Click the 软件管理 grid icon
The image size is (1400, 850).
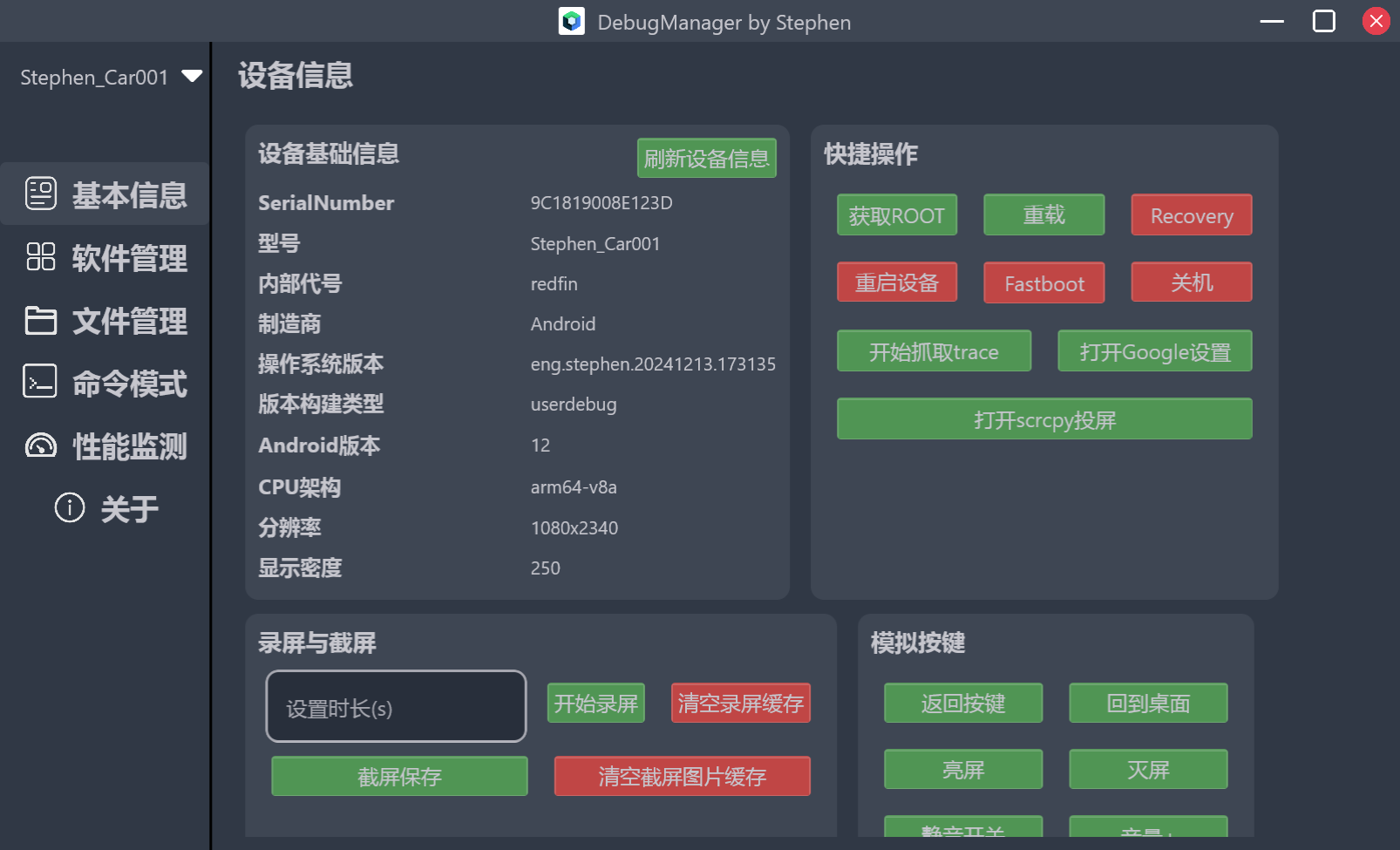pyautogui.click(x=41, y=257)
